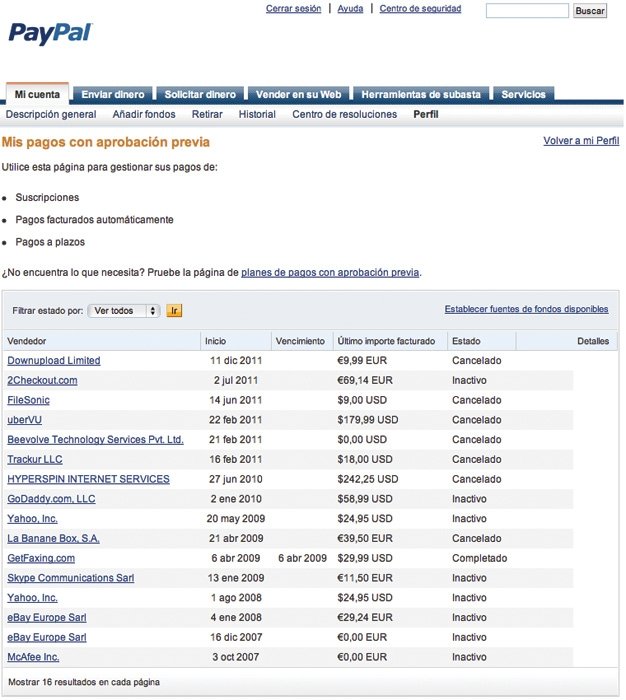Open 'Centro de seguridad' link
The image size is (626, 700).
420,8
